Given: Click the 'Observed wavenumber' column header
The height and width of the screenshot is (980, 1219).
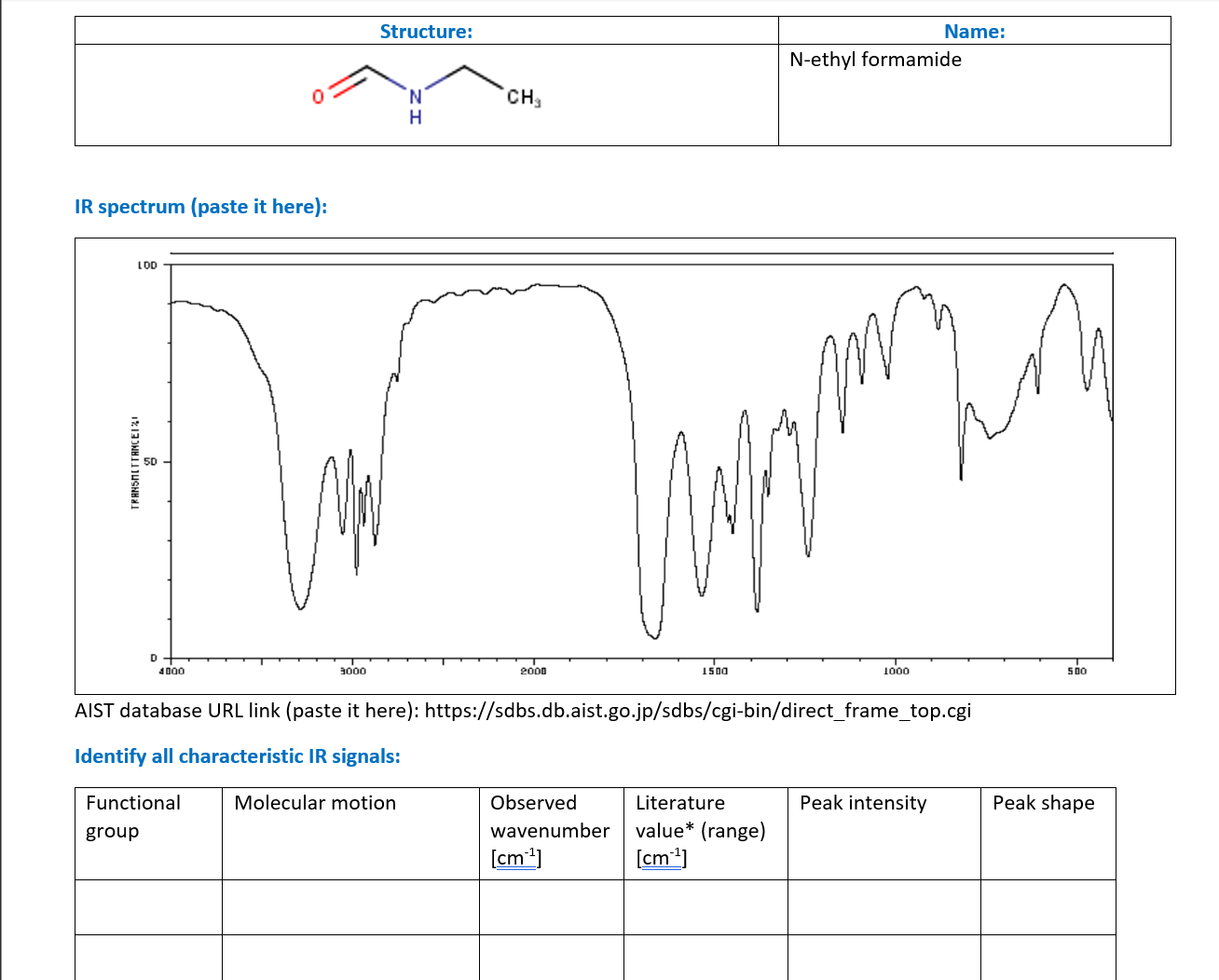Looking at the screenshot, I should (x=550, y=830).
